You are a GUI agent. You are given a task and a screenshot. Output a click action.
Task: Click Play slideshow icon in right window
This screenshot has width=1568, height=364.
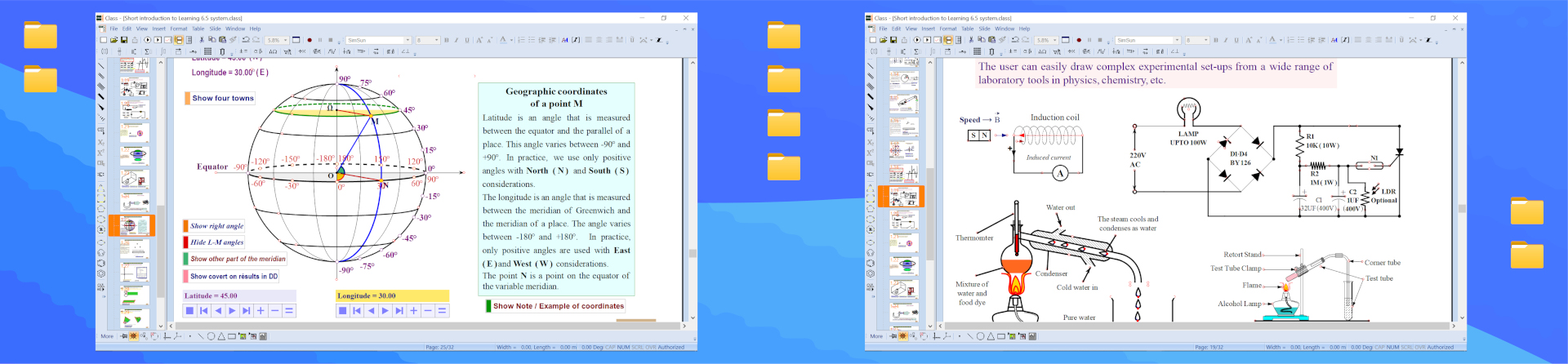(x=917, y=40)
